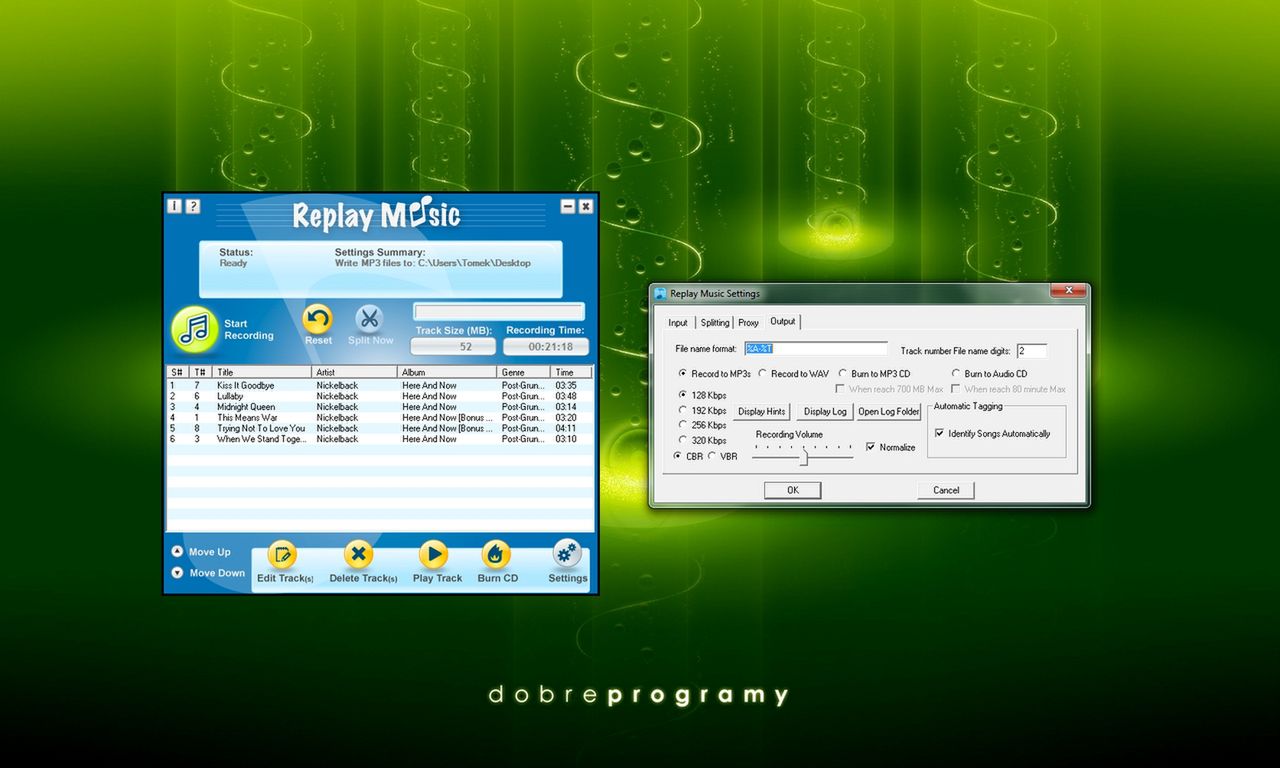Confirm settings with the OK button
1280x768 pixels.
point(793,490)
